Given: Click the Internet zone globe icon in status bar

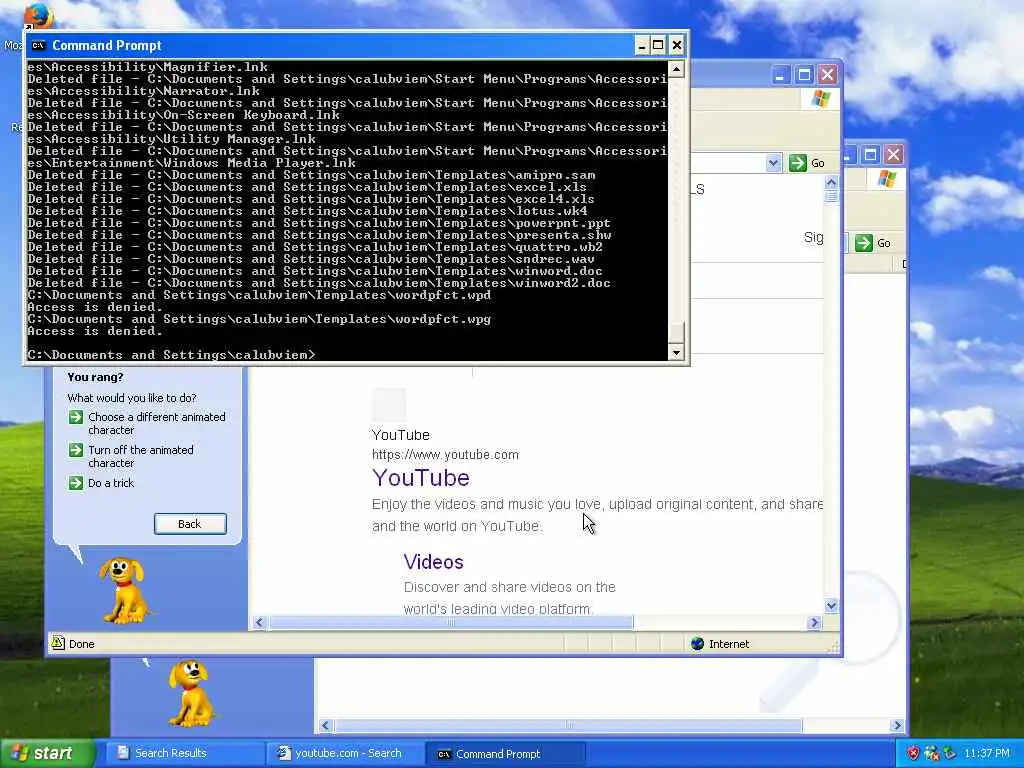Looking at the screenshot, I should (x=697, y=644).
